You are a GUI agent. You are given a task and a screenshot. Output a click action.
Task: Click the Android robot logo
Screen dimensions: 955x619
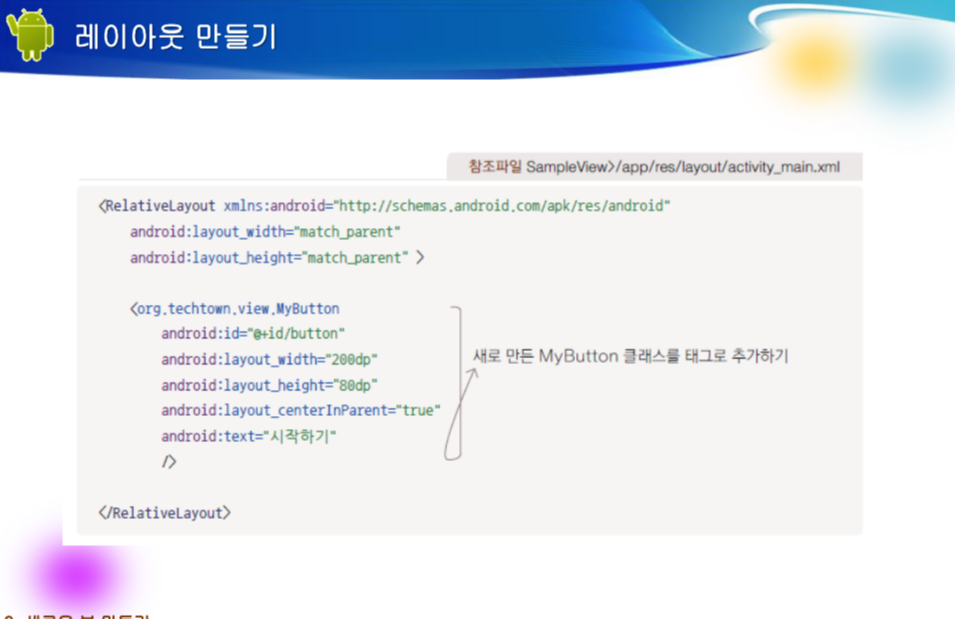click(30, 35)
